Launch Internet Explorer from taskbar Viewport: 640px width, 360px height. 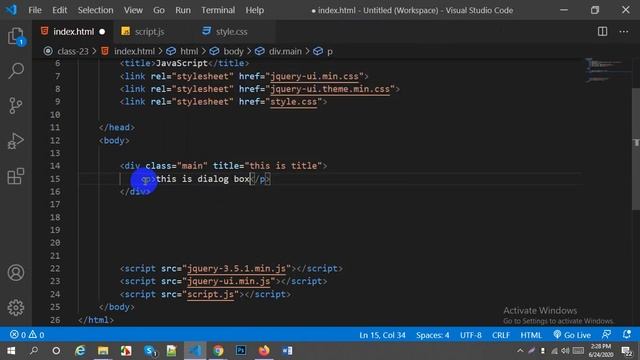(x=80, y=351)
